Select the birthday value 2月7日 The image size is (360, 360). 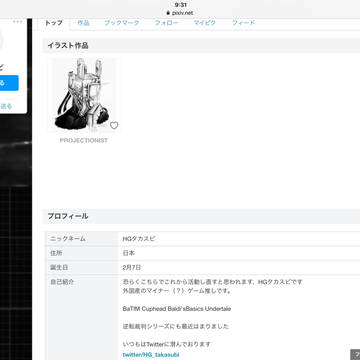point(132,267)
